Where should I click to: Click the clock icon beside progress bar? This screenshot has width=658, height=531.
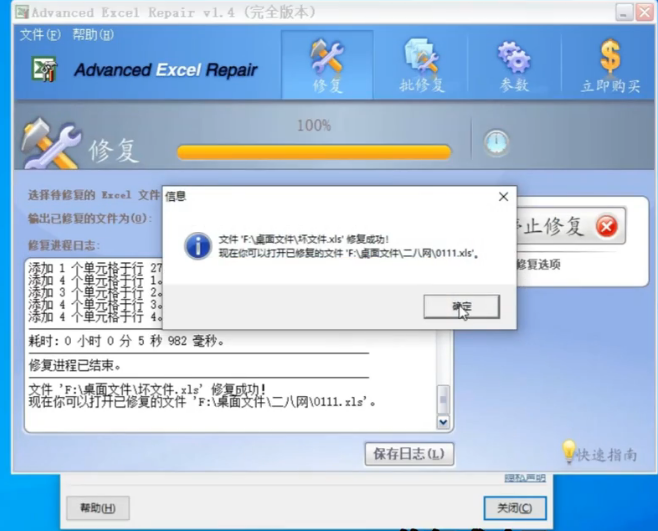click(496, 143)
